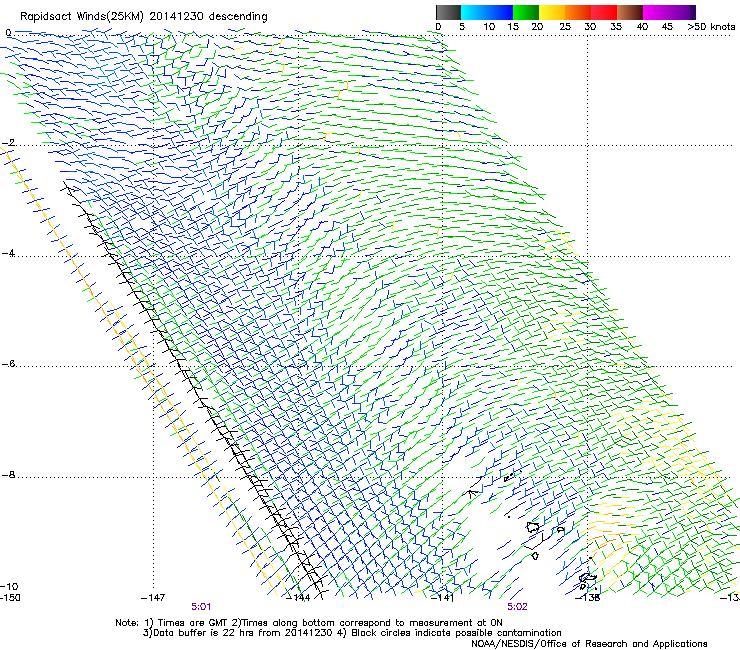Click the purple '5:02' swath time label
740x650 pixels.
pos(517,607)
